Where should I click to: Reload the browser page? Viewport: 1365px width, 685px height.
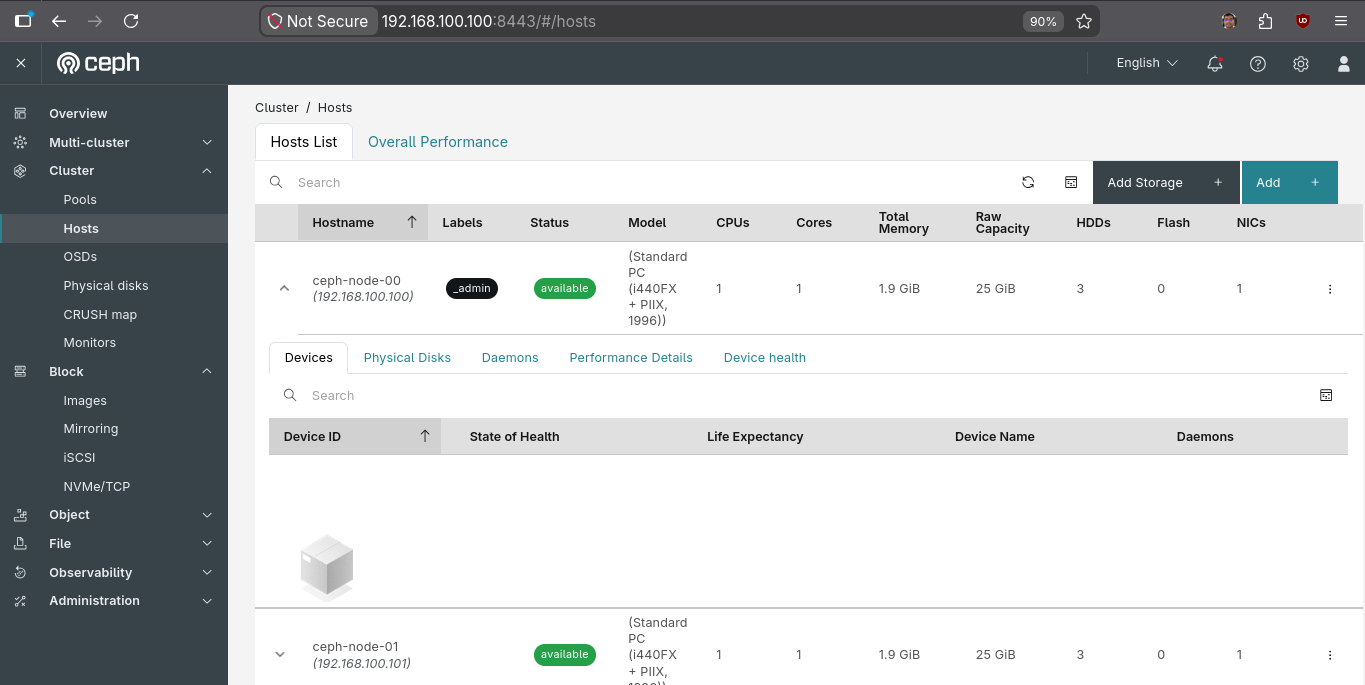(x=130, y=21)
